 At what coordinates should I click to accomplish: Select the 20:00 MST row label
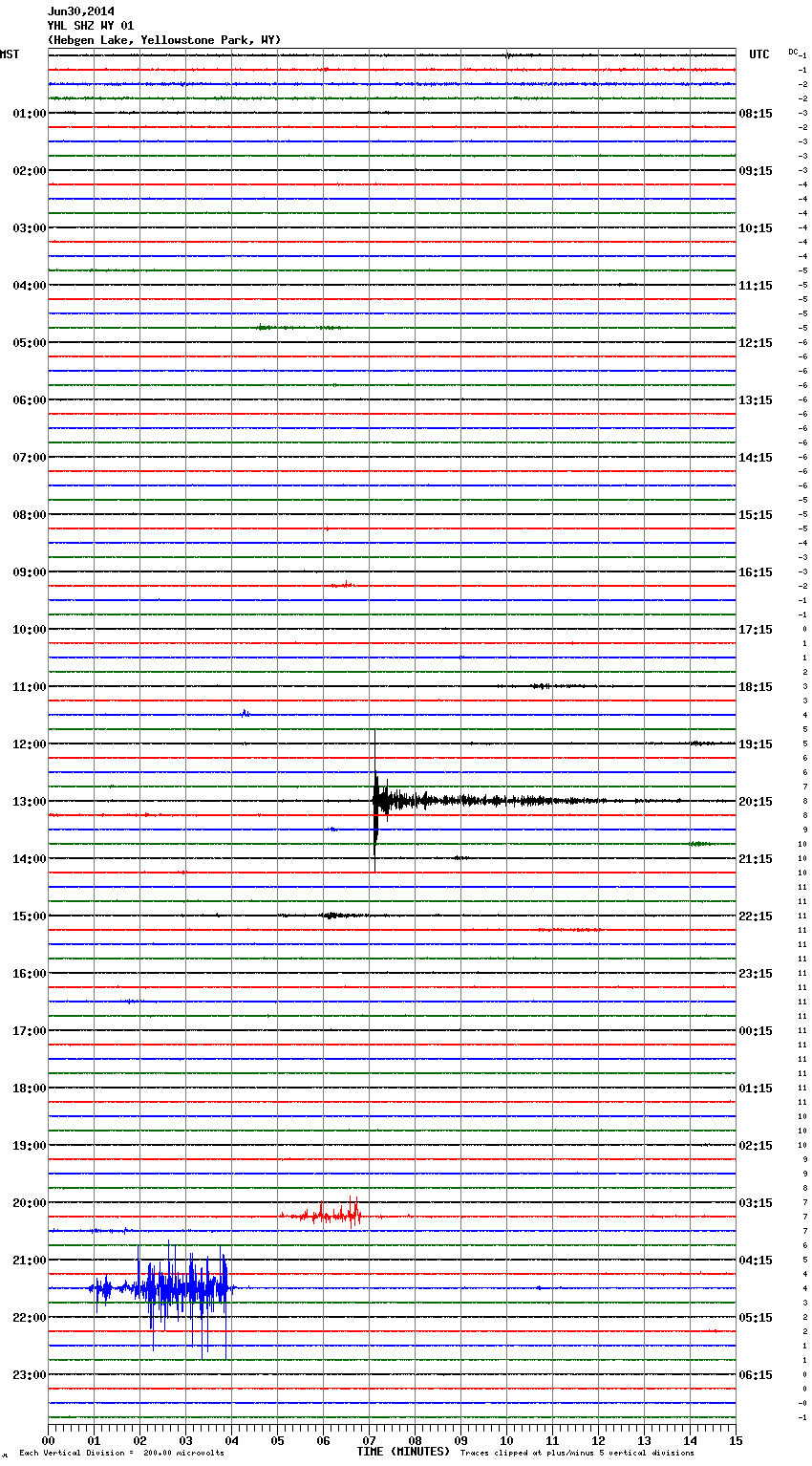point(30,1203)
